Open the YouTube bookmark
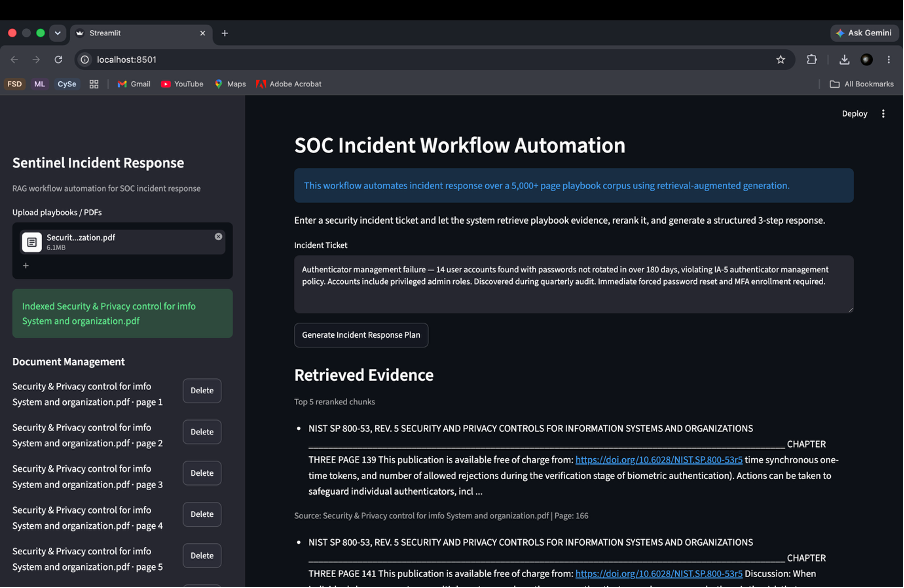Viewport: 904px width, 588px height. (182, 84)
